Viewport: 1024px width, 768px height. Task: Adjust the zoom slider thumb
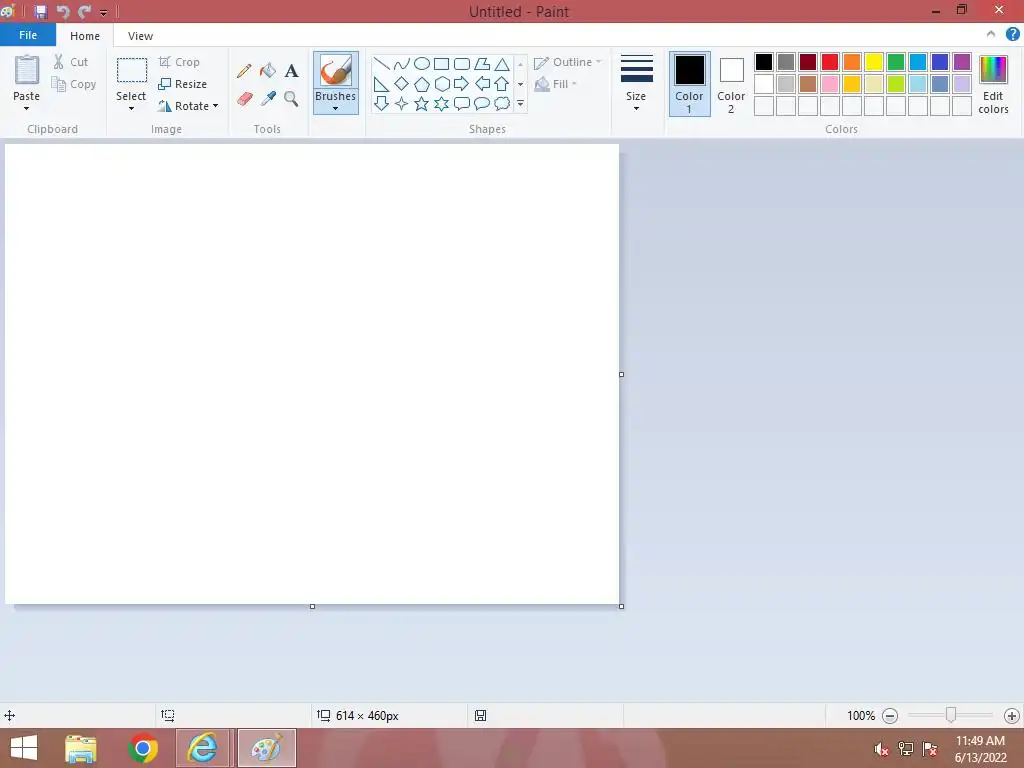[x=951, y=715]
